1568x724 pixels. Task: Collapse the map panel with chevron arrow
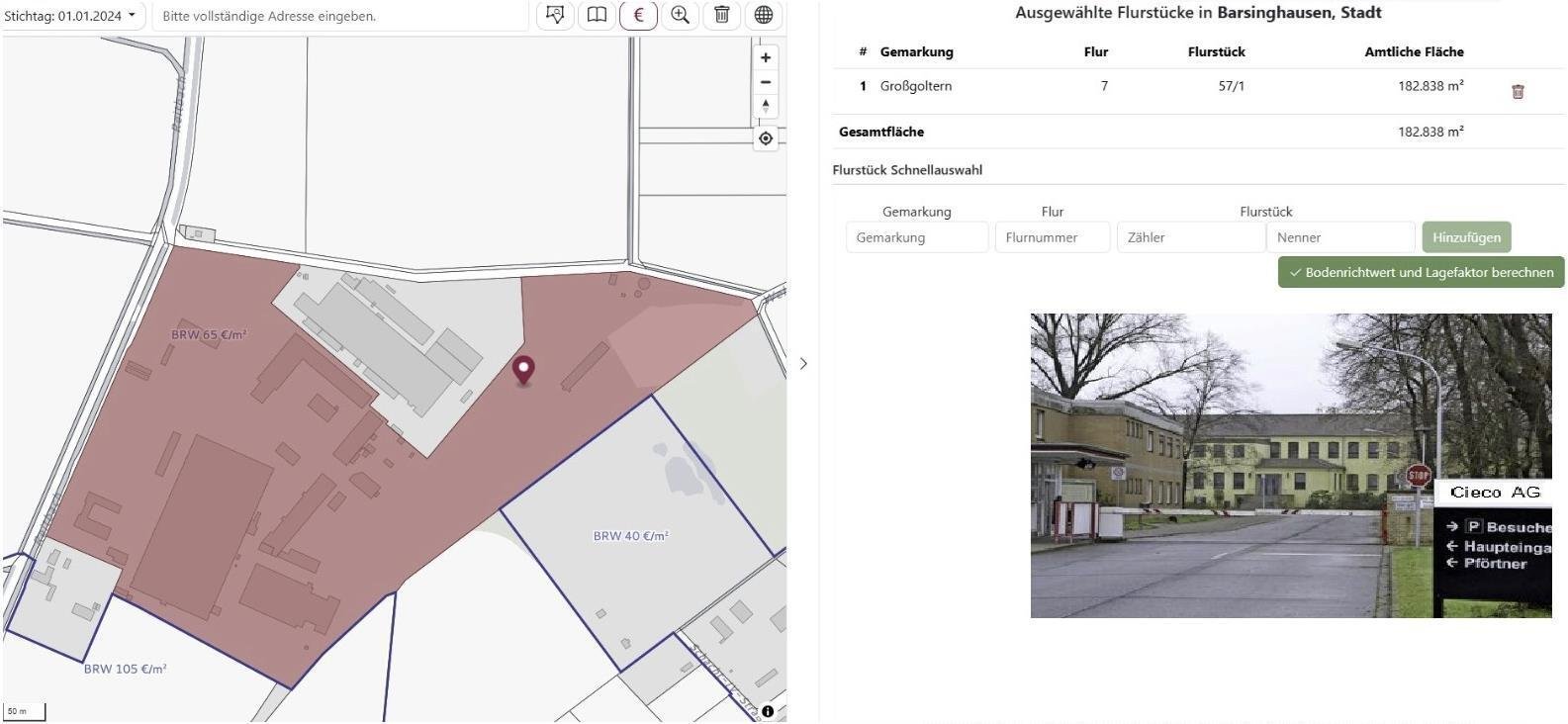(x=803, y=364)
